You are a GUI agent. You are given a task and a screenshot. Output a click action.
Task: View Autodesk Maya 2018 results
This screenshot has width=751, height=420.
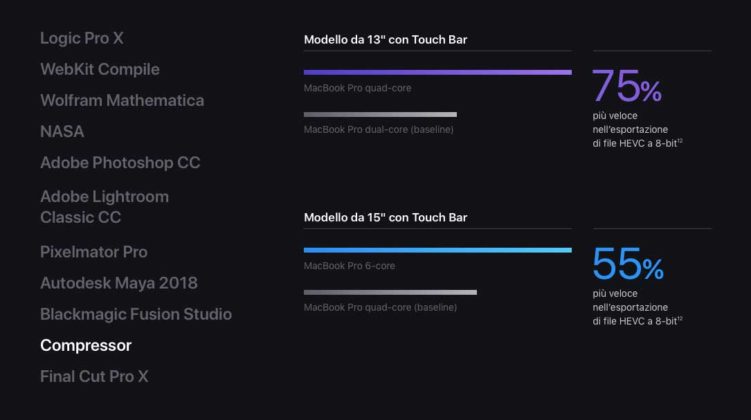[x=118, y=283]
